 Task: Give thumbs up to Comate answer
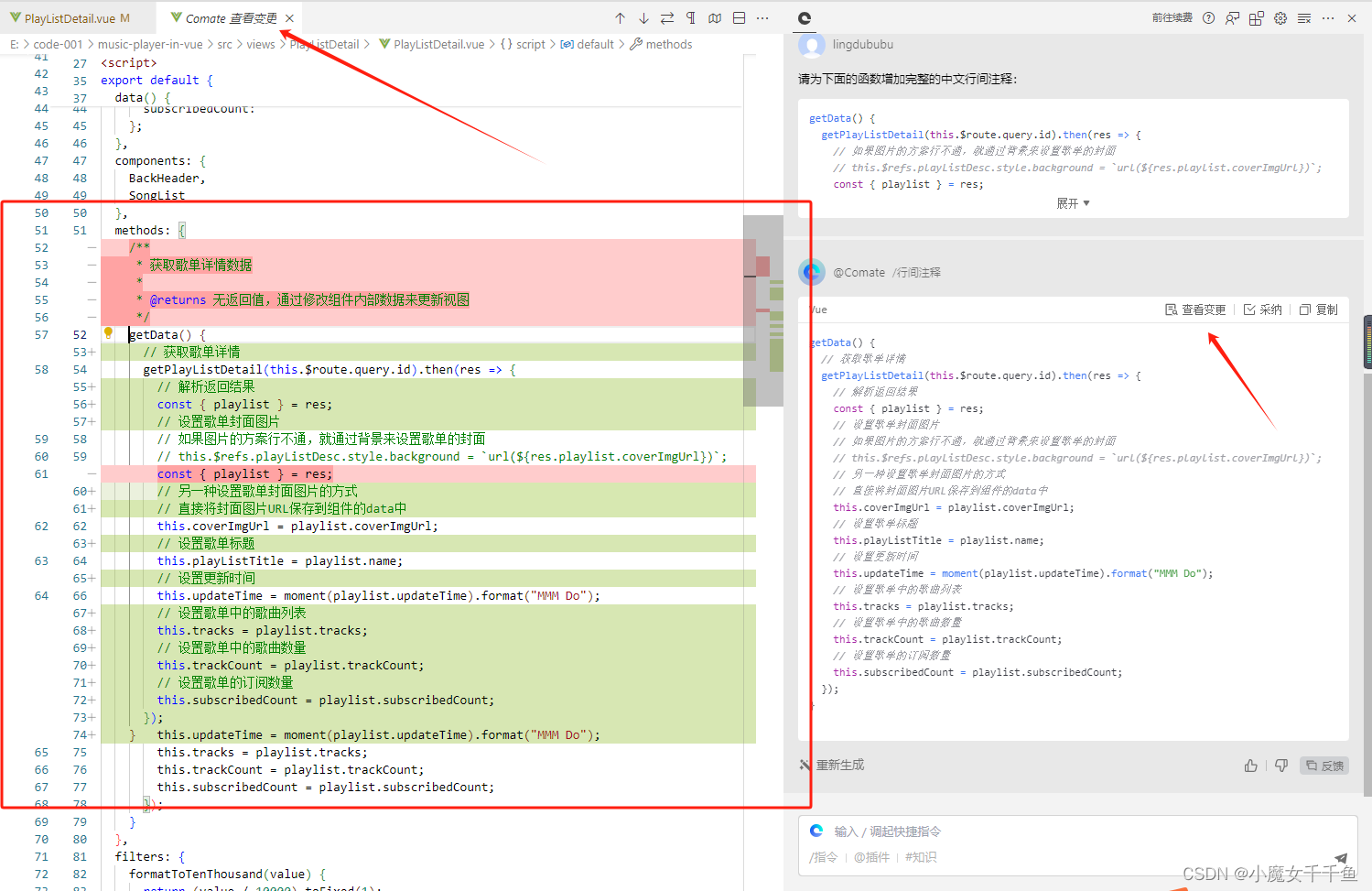pyautogui.click(x=1250, y=766)
